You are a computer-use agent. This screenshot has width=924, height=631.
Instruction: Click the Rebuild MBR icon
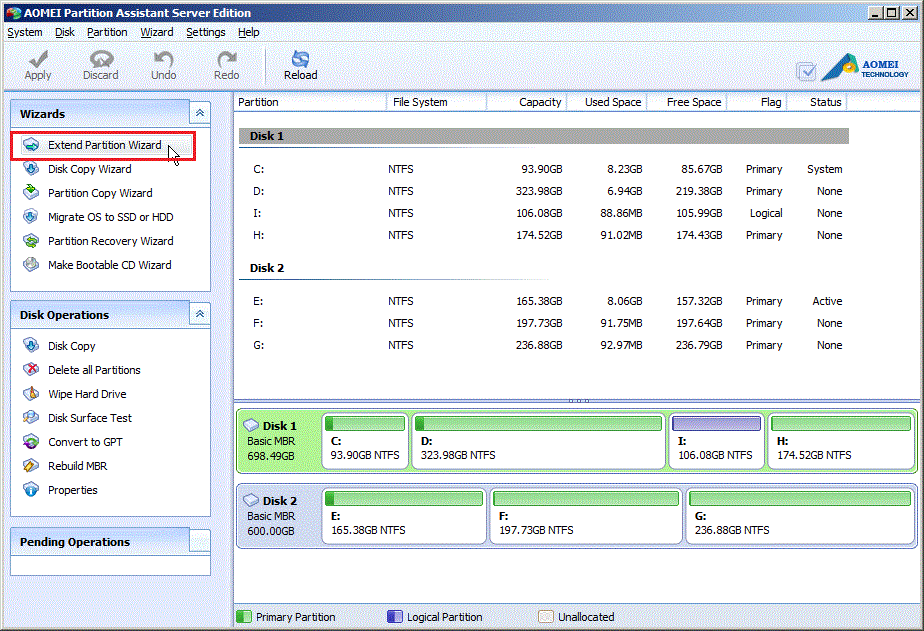tap(31, 465)
